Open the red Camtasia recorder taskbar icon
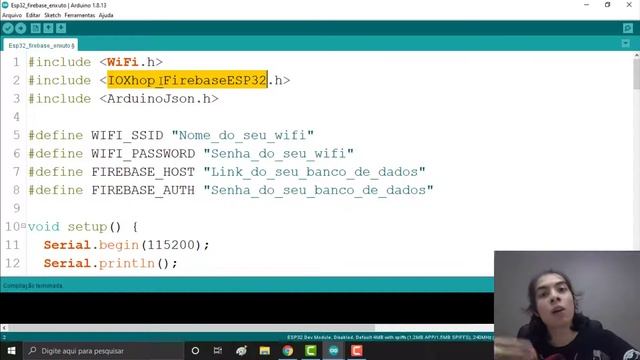 356,351
